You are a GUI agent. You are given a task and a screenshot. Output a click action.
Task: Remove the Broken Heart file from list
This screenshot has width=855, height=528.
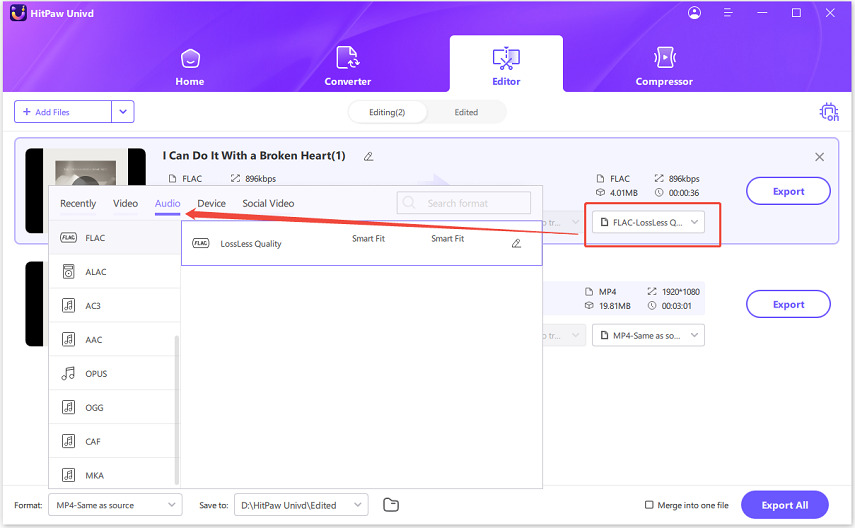coord(819,157)
